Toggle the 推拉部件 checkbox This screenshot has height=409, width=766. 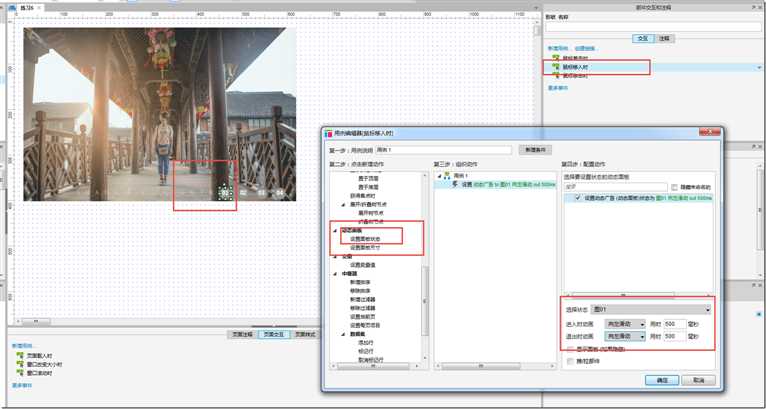pyautogui.click(x=570, y=361)
